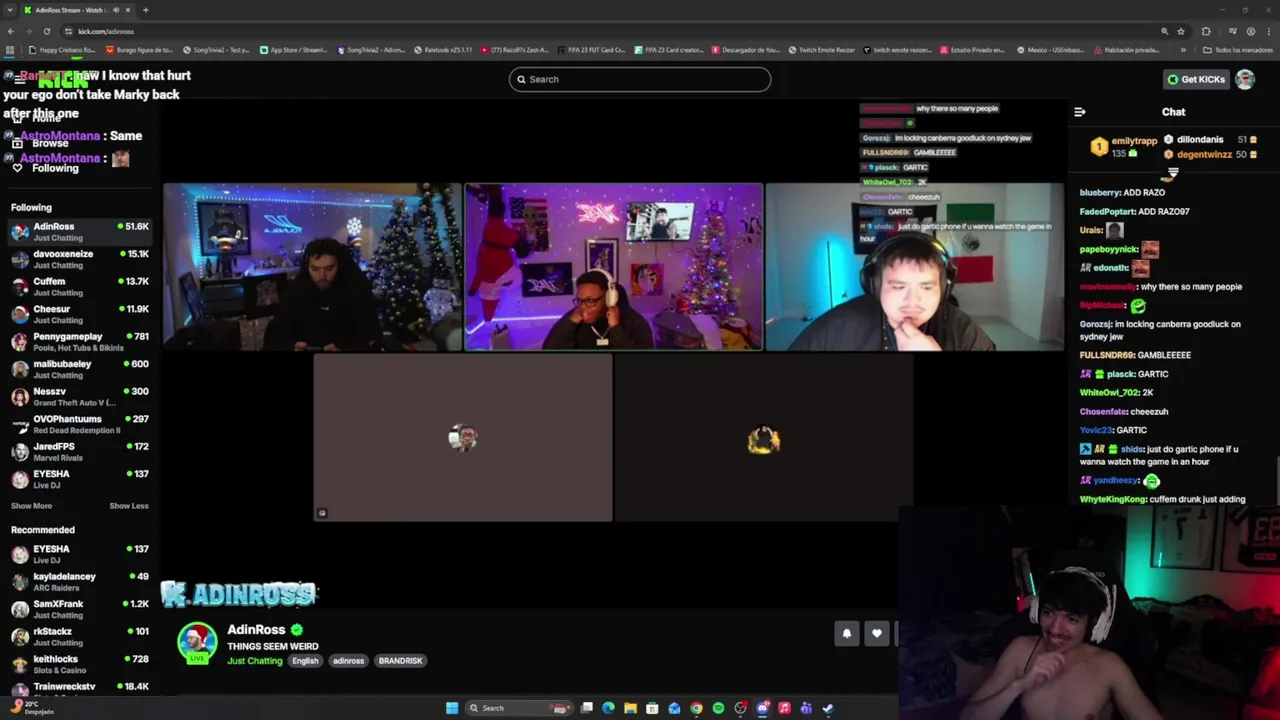Open Nesszv channel in sidebar

click(x=80, y=397)
